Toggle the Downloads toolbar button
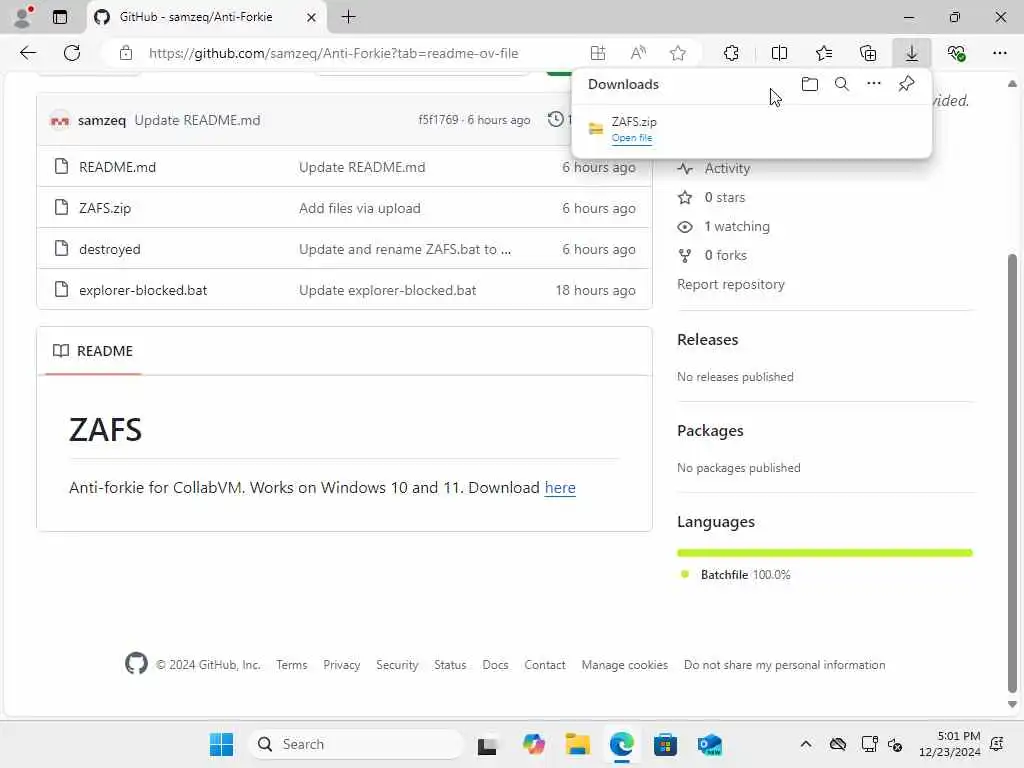 pyautogui.click(x=912, y=53)
